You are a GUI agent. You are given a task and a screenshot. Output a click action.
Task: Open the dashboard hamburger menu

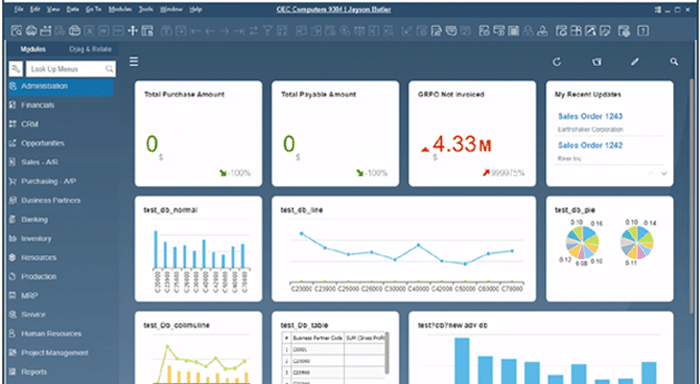134,62
